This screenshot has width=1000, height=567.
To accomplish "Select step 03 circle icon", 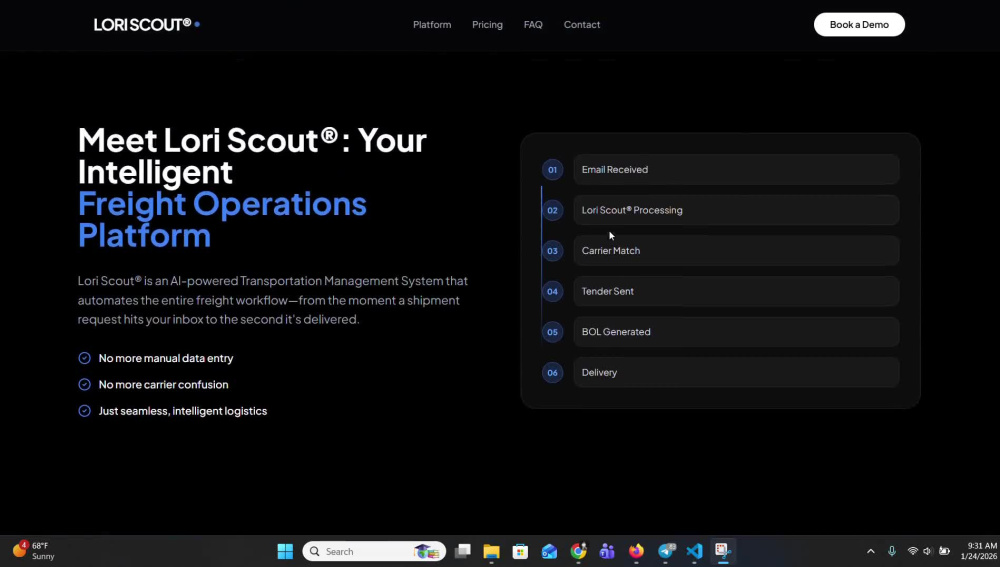I will point(552,251).
